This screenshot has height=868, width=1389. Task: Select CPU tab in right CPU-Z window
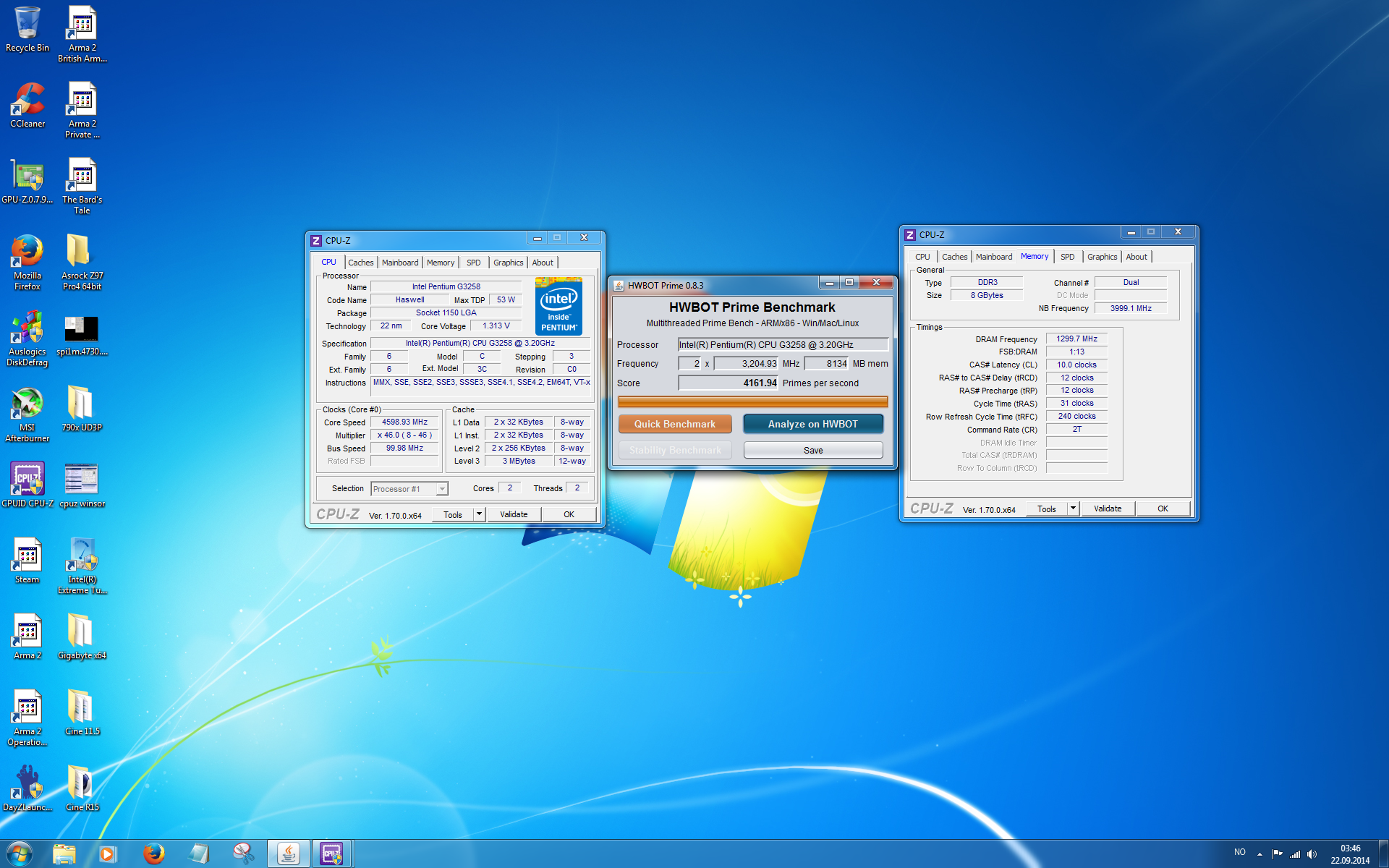pos(922,257)
